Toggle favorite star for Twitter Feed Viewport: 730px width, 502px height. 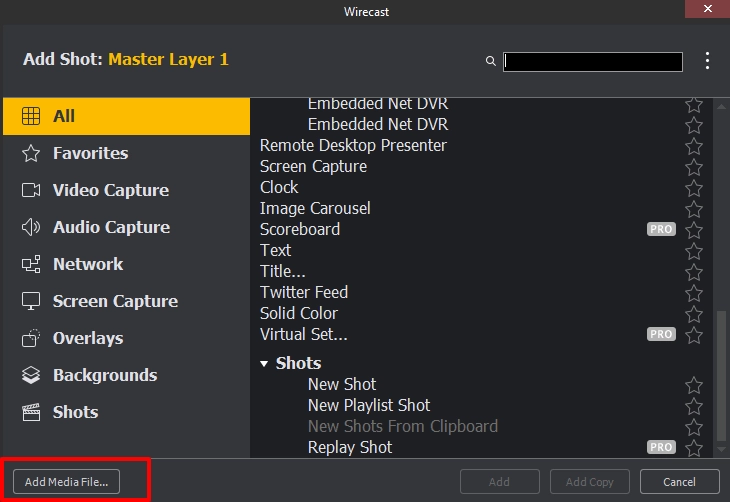(694, 293)
